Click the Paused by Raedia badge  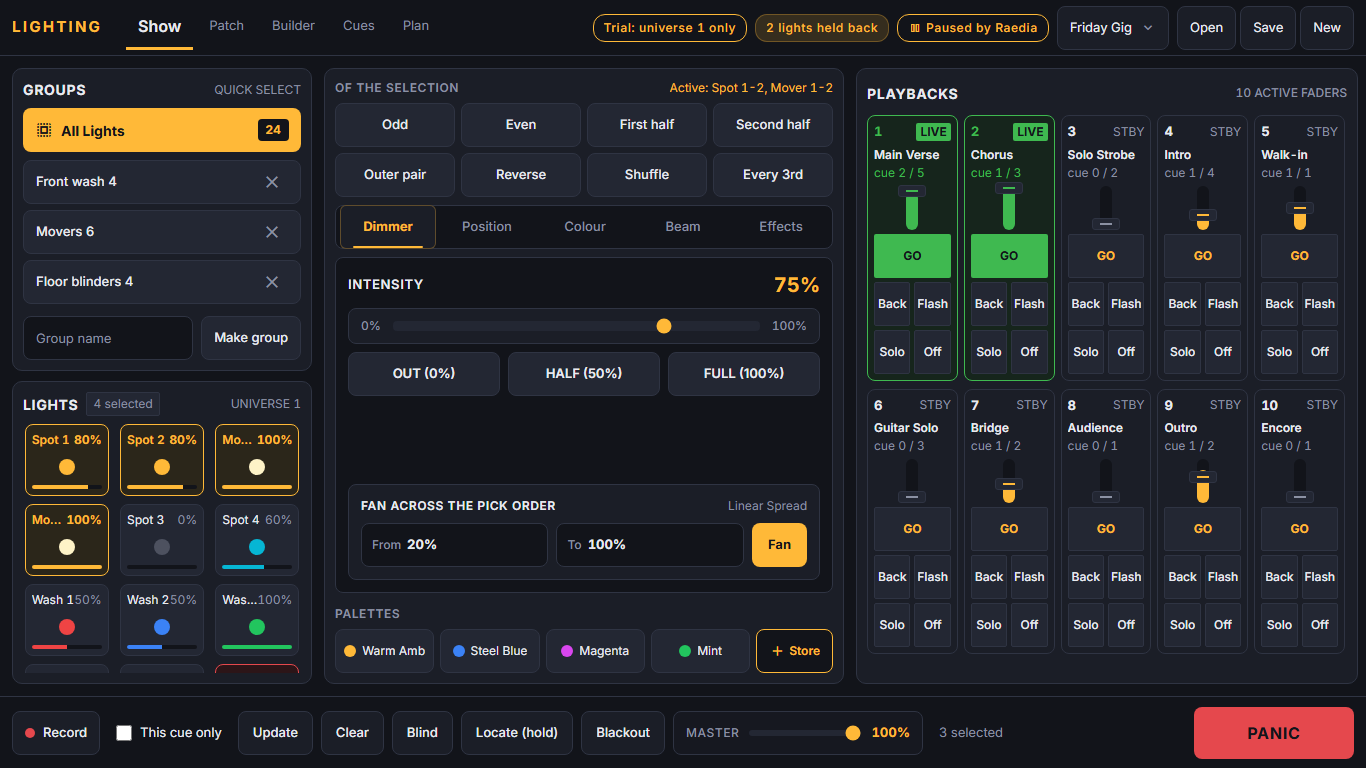coord(973,28)
